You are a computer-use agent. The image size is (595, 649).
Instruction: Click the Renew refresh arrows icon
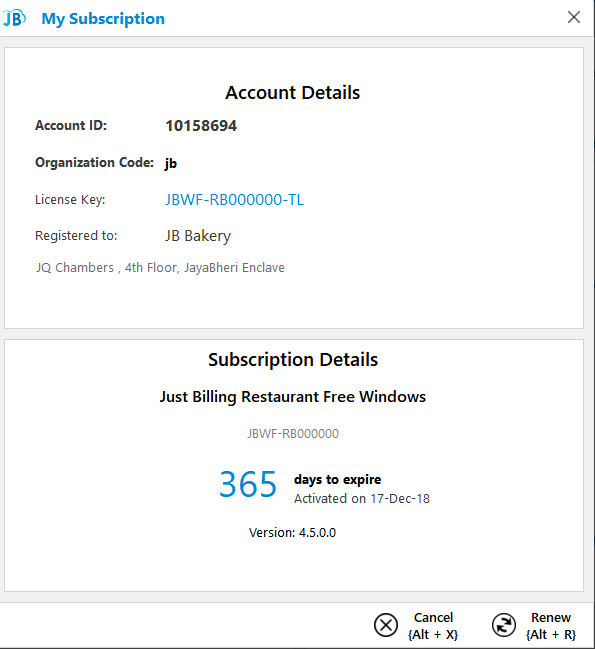pos(504,625)
